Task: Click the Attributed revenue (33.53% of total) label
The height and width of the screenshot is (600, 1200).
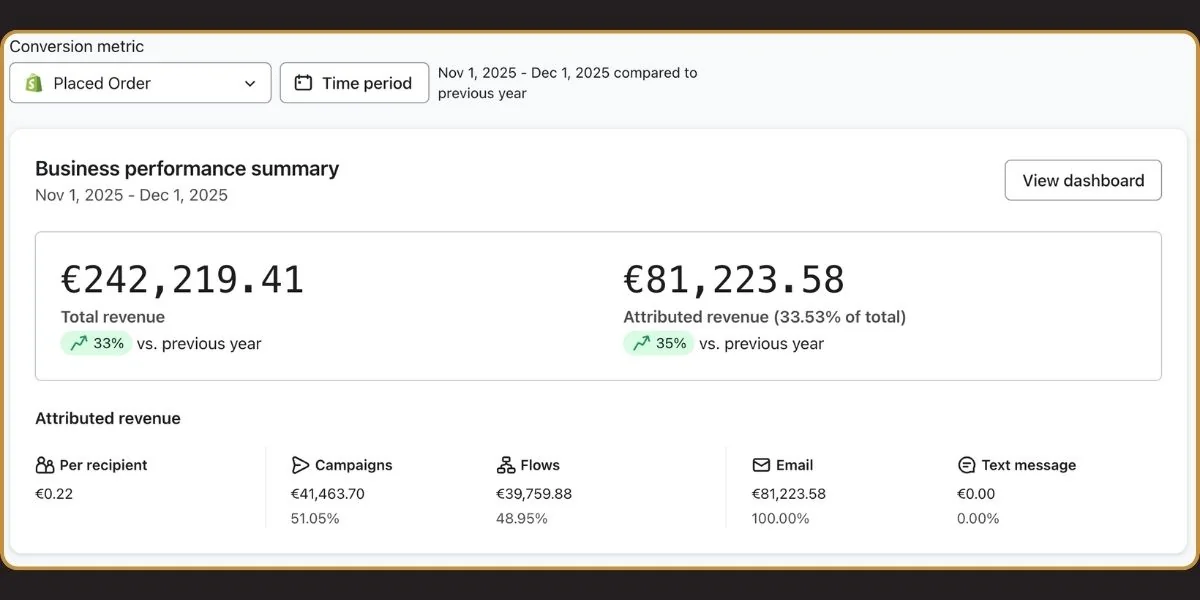Action: 765,317
